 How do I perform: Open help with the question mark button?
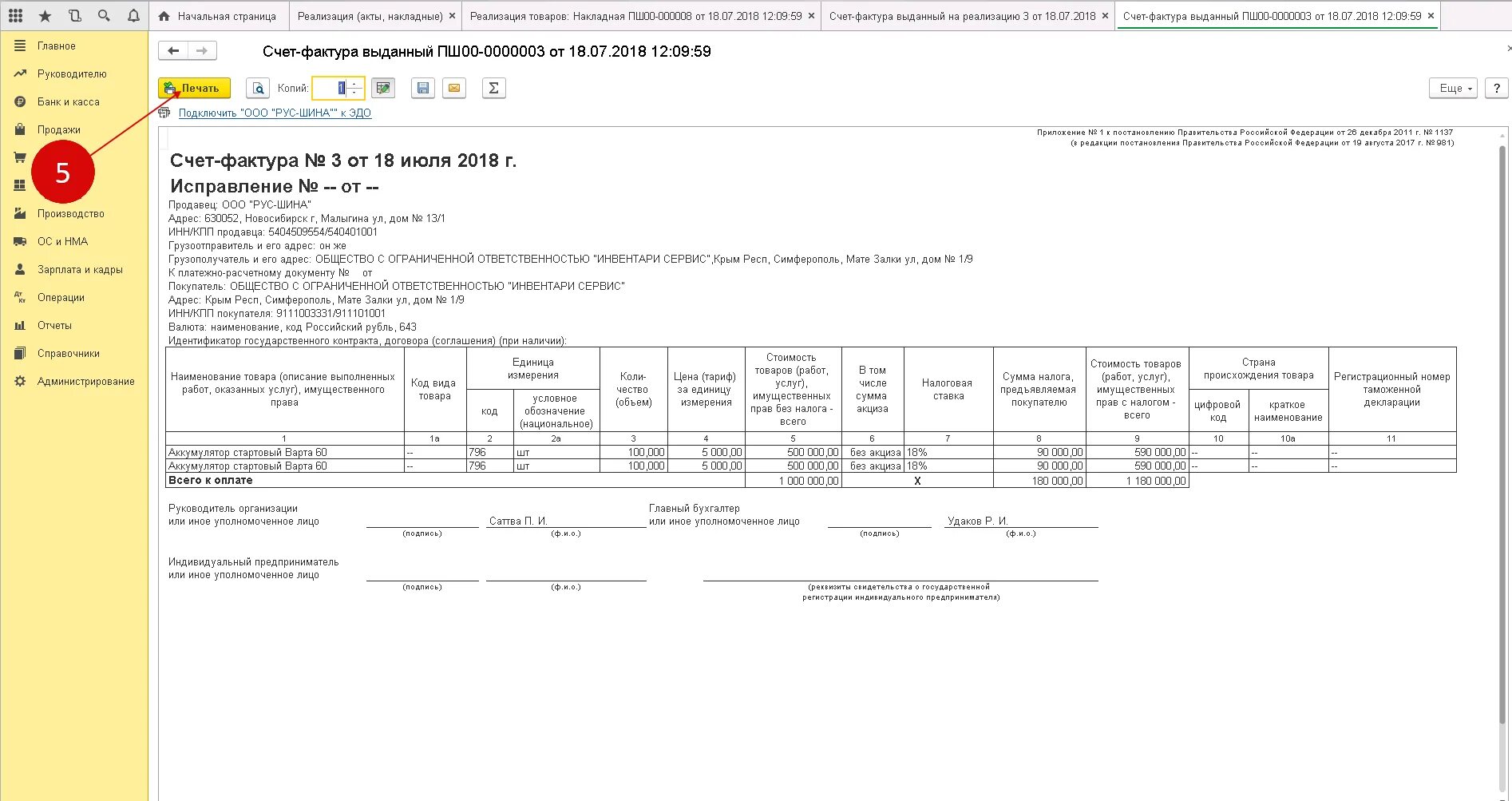1496,88
